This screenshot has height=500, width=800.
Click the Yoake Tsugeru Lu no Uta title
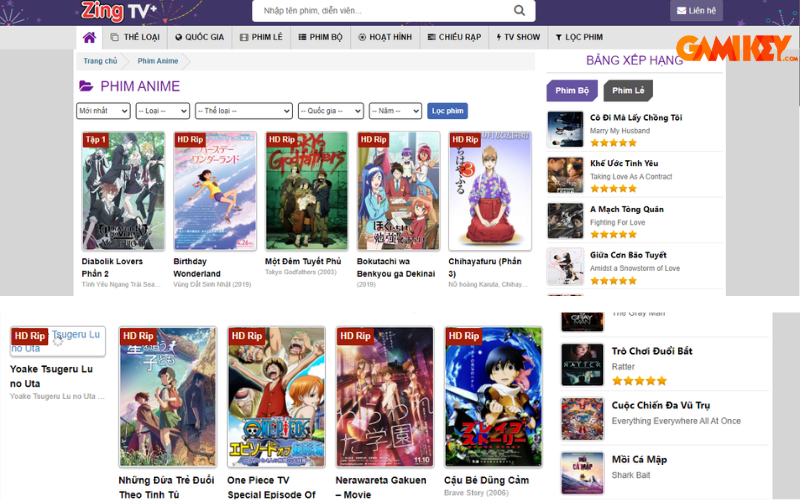click(x=52, y=376)
